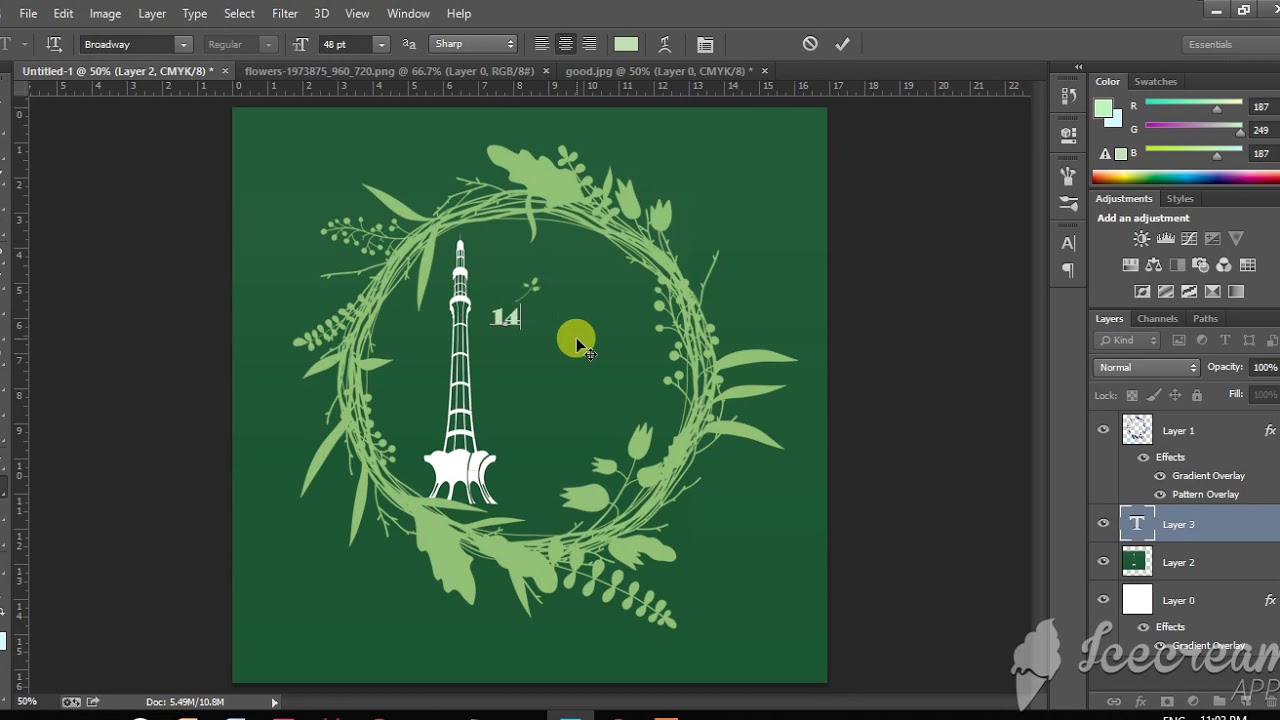This screenshot has width=1280, height=720.
Task: Open the Regular font style dropdown
Action: pos(267,44)
